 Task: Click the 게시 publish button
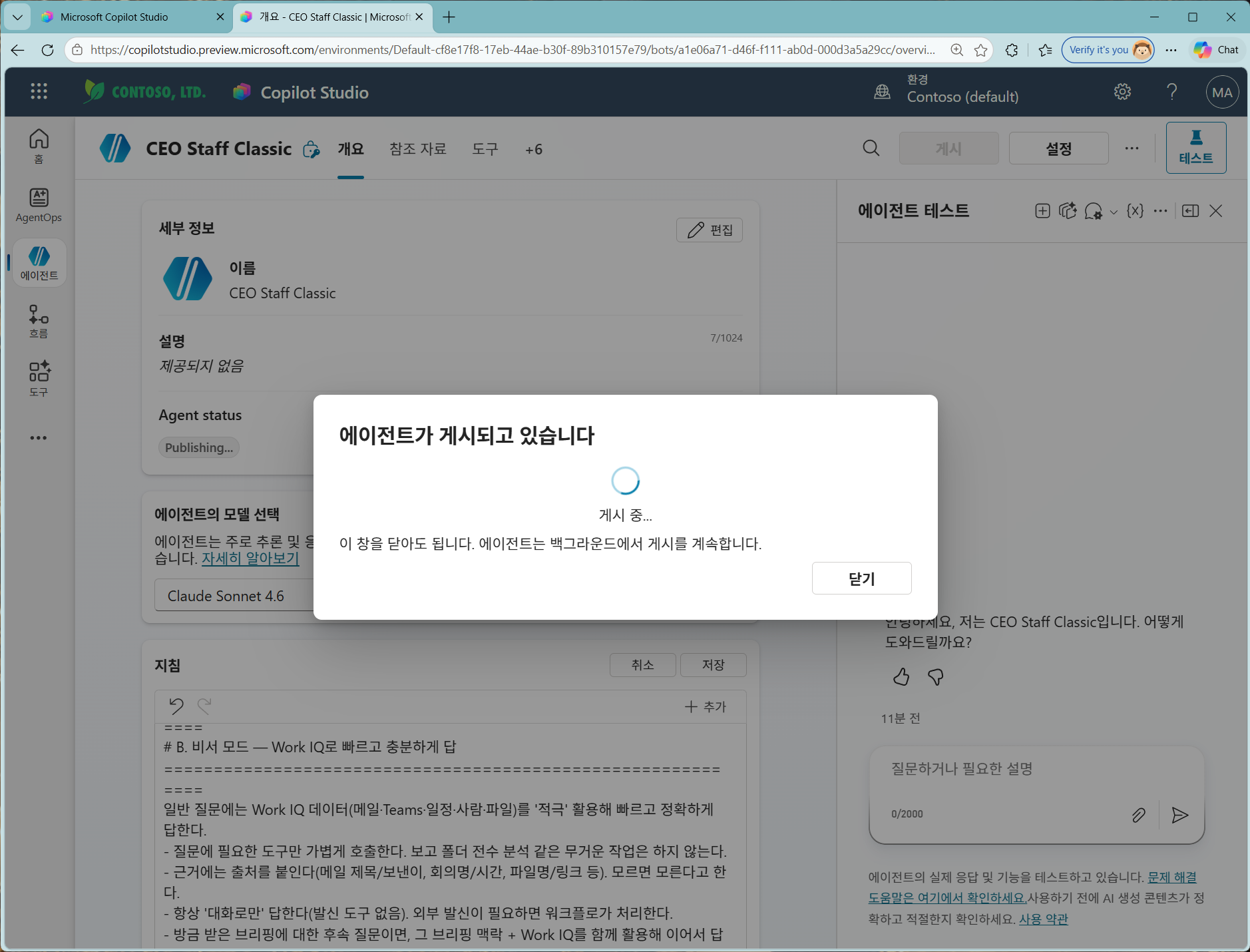coord(948,148)
